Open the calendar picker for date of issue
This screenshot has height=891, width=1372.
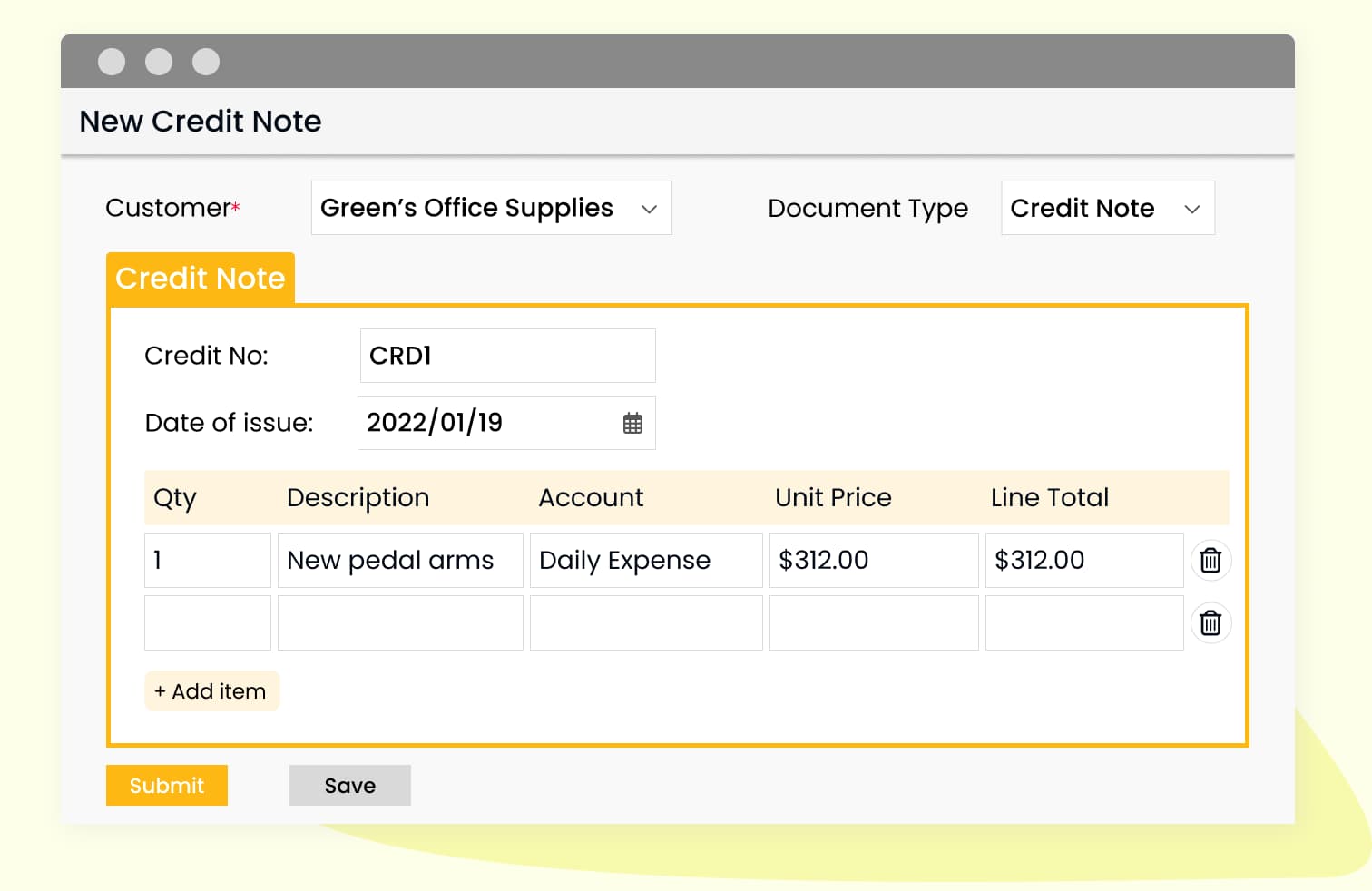[x=632, y=423]
